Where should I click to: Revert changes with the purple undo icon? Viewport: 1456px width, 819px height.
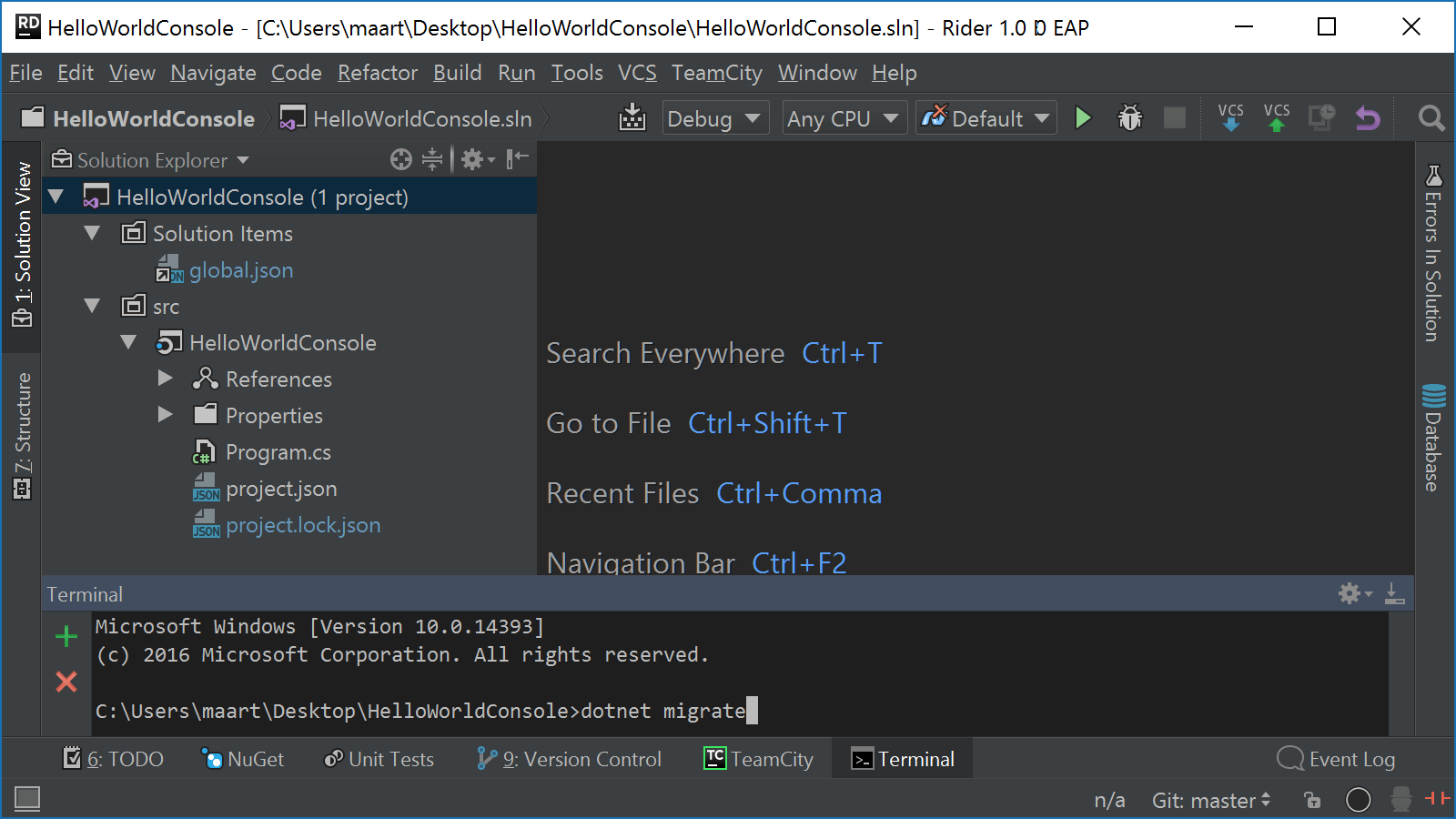(x=1367, y=117)
